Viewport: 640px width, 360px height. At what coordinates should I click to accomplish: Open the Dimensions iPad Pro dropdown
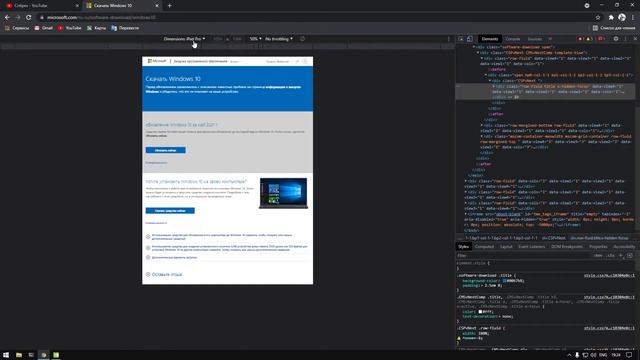184,39
